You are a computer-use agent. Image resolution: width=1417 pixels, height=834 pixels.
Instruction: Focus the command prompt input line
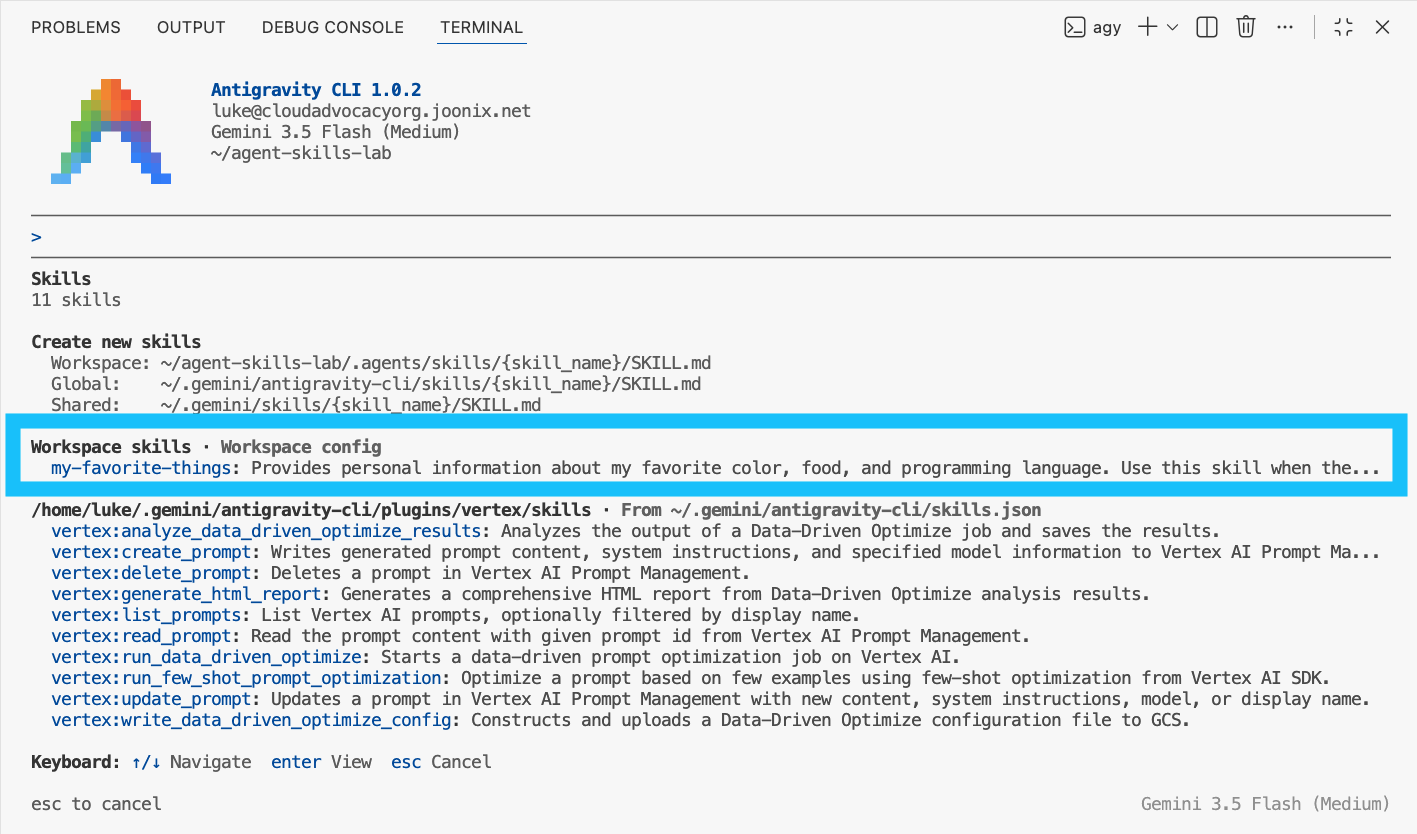click(710, 237)
